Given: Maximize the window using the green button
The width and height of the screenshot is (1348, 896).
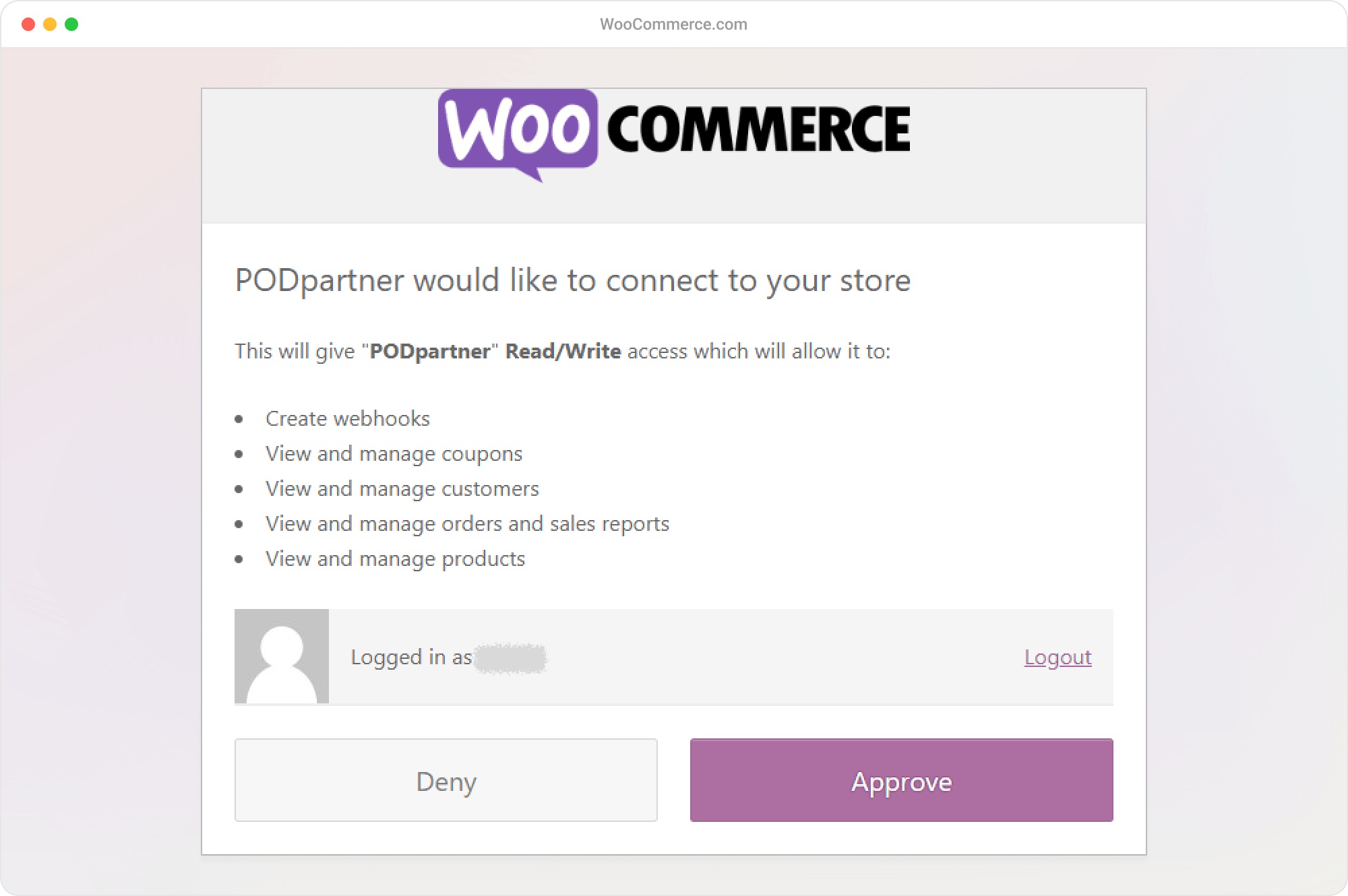Looking at the screenshot, I should (x=71, y=24).
